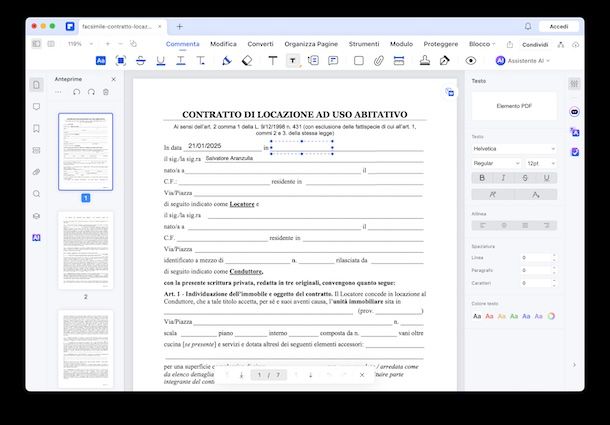Open the notifications bell

(x=528, y=26)
